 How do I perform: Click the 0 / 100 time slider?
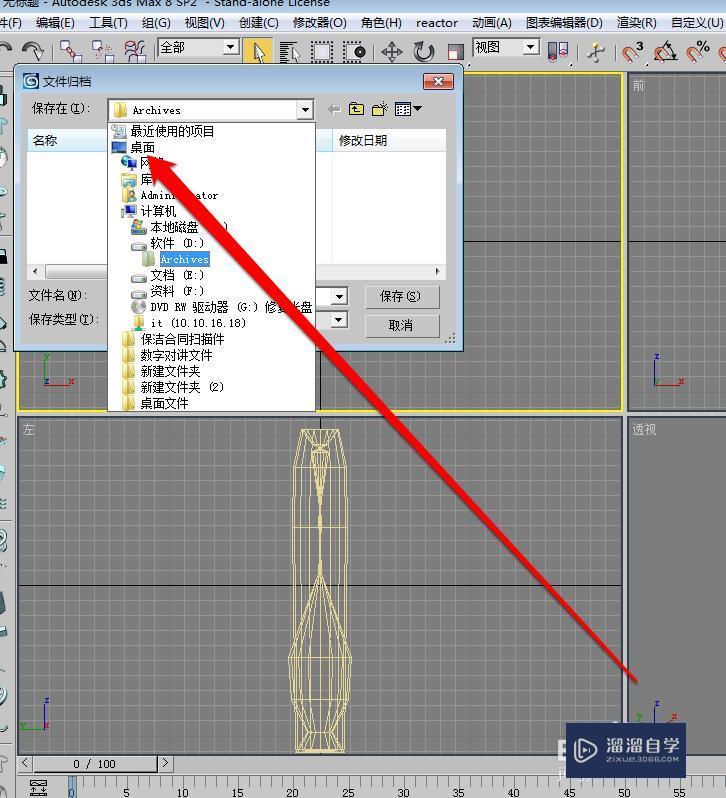(95, 763)
